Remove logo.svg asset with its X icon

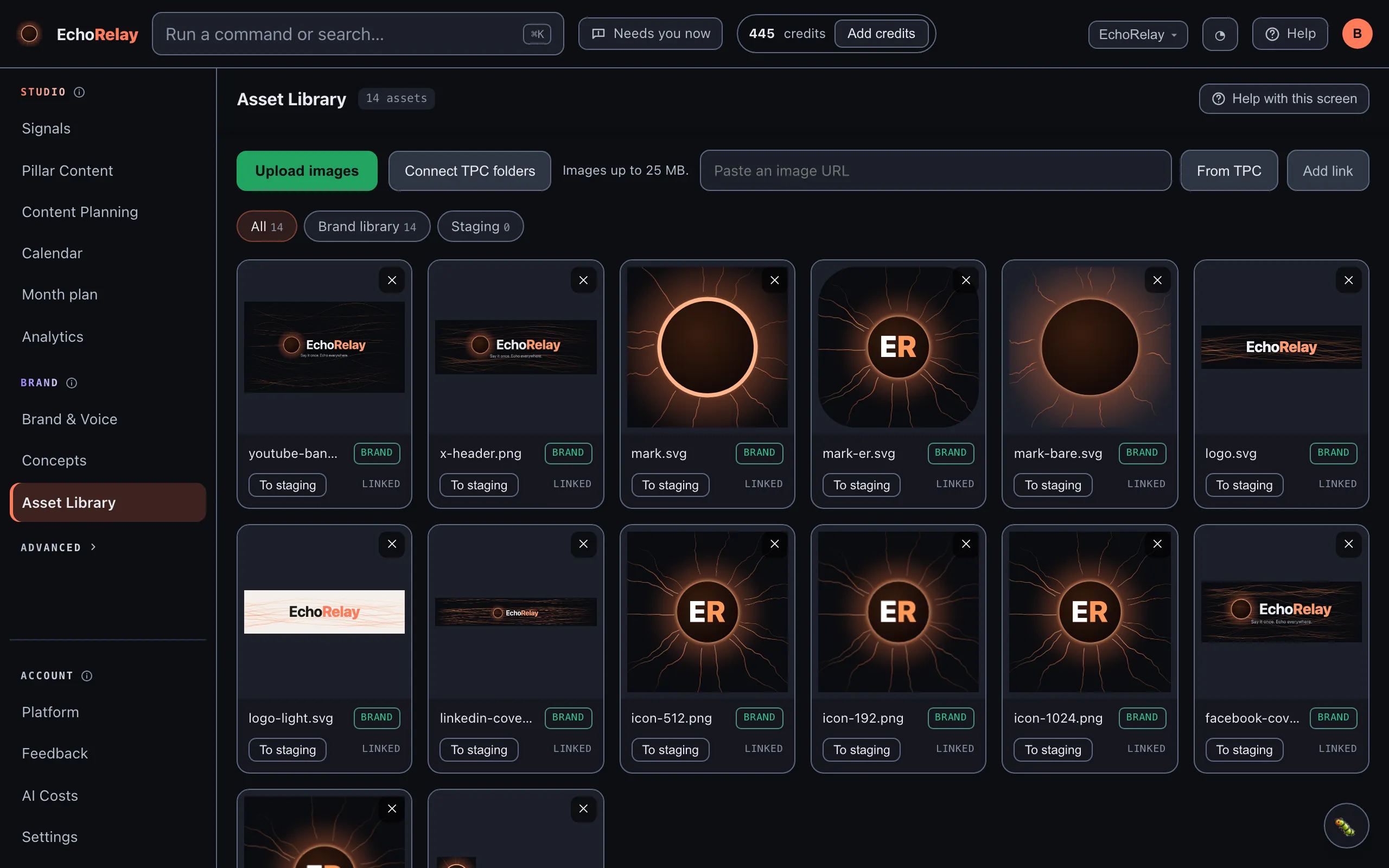1348,280
